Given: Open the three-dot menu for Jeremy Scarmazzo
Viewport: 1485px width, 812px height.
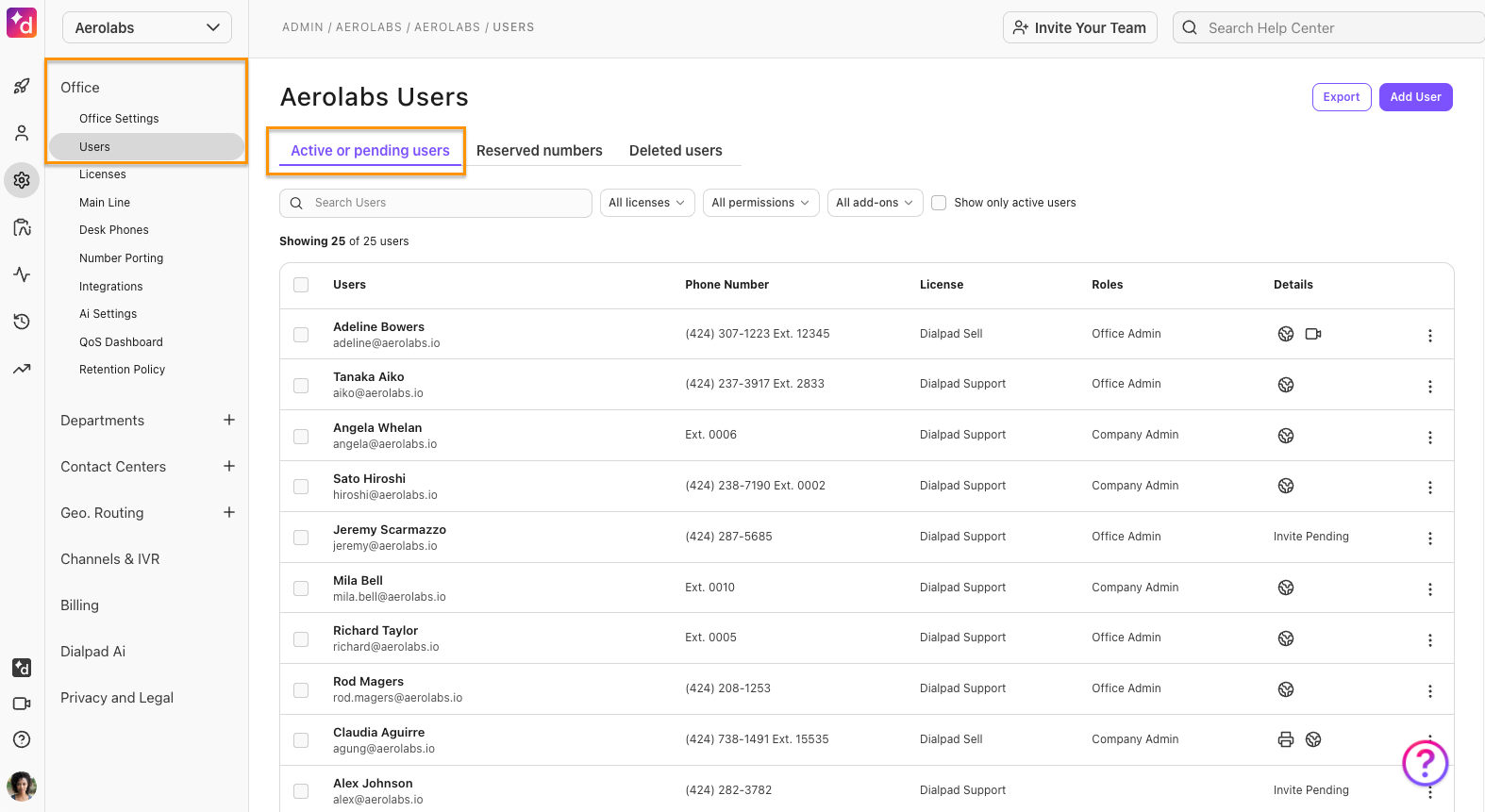Looking at the screenshot, I should point(1430,539).
